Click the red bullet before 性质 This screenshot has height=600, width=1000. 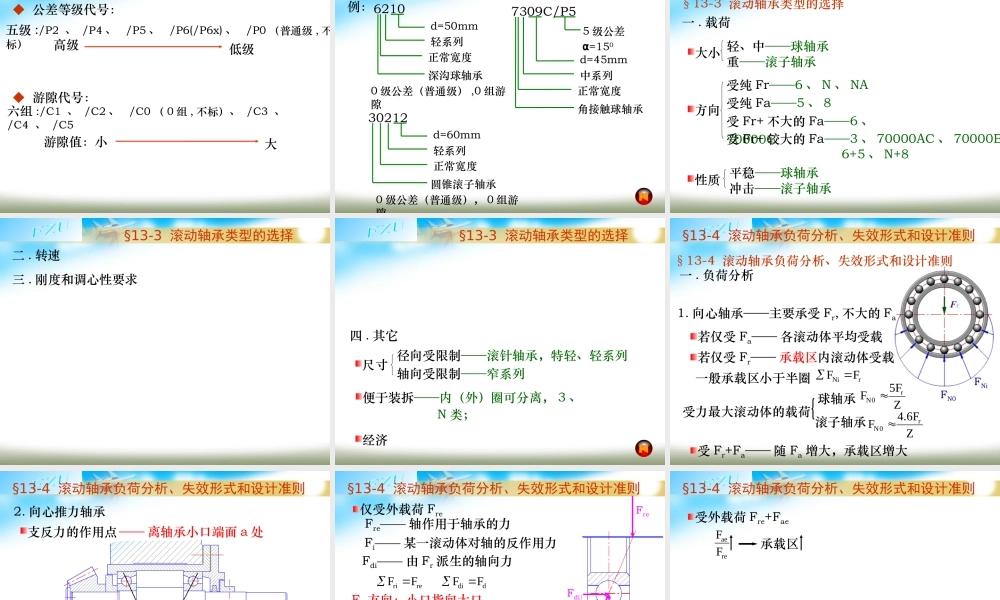coord(690,178)
